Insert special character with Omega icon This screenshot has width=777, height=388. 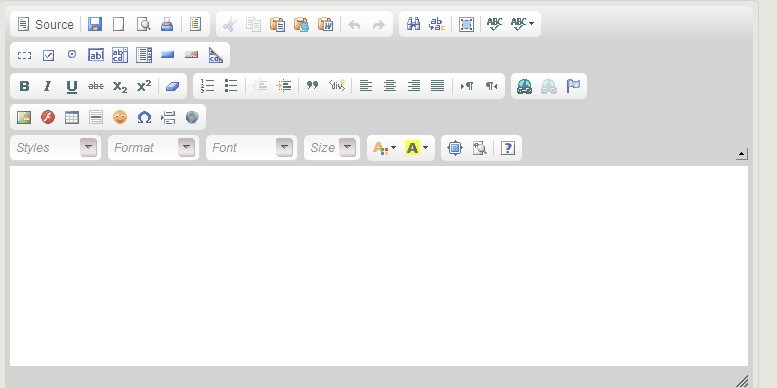pos(144,117)
